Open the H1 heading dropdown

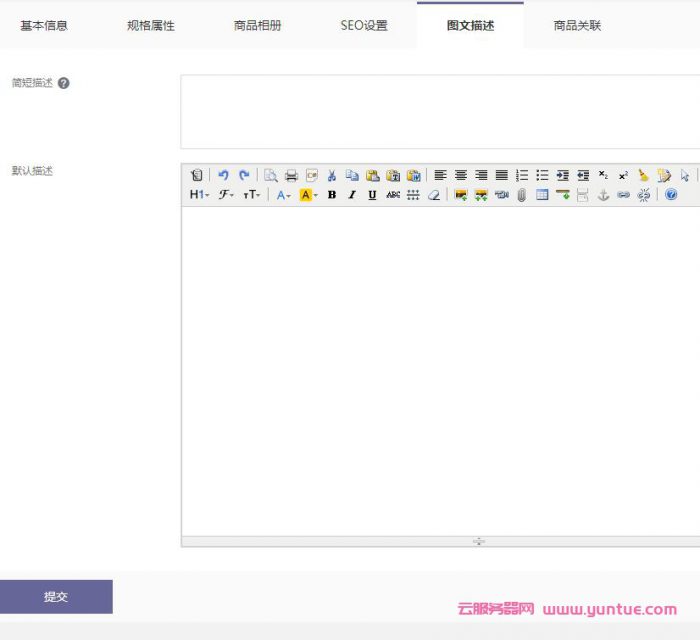point(199,195)
